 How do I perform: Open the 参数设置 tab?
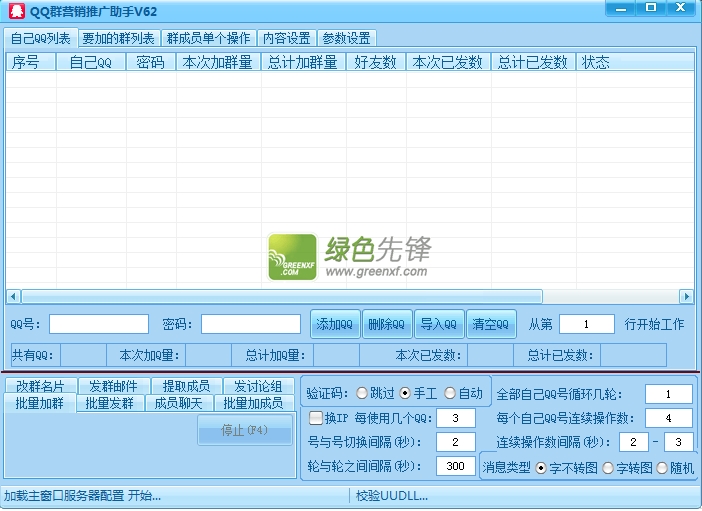coord(347,39)
